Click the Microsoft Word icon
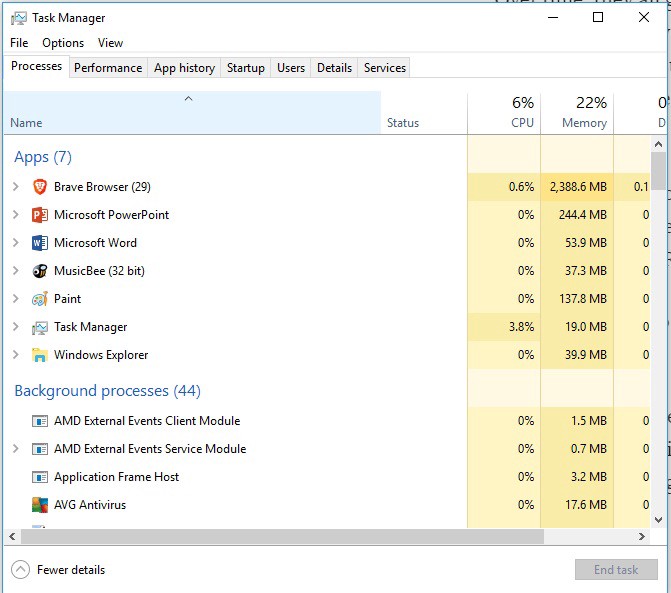The width and height of the screenshot is (671, 593). pos(40,243)
